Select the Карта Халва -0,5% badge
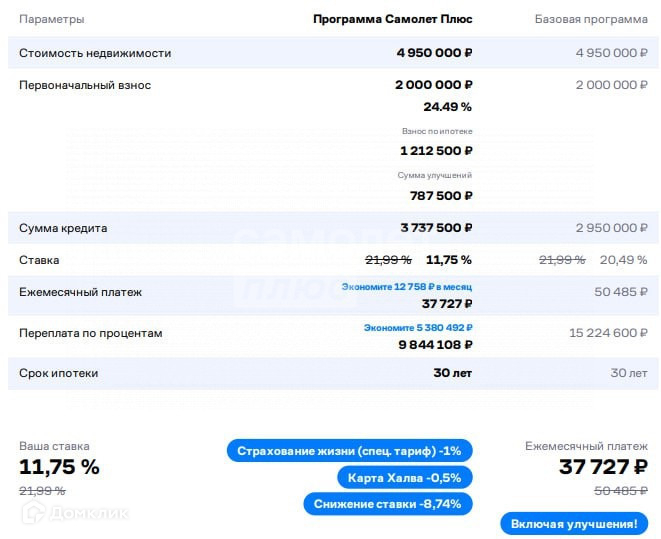 404,477
